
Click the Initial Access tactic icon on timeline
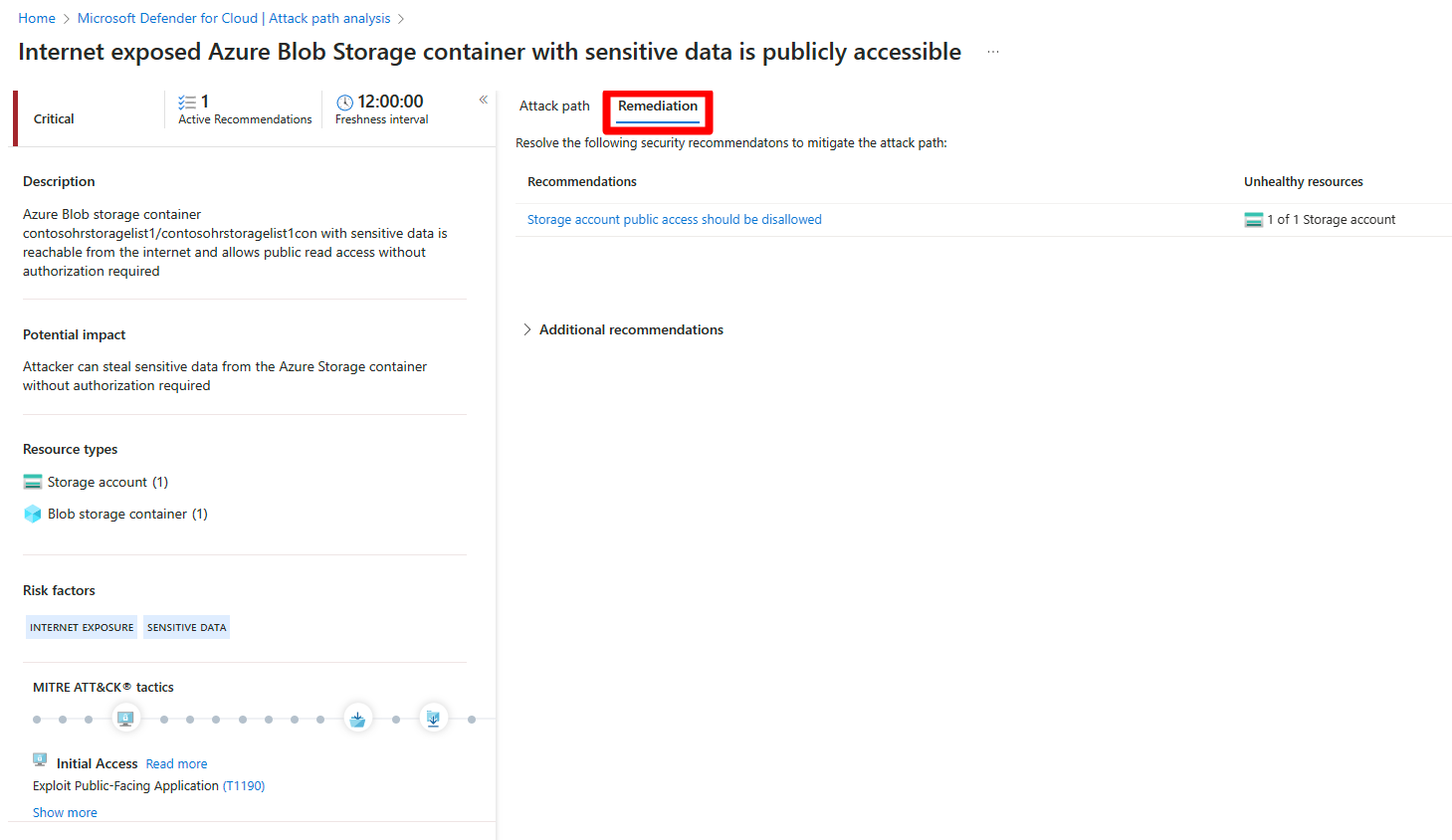tap(125, 719)
